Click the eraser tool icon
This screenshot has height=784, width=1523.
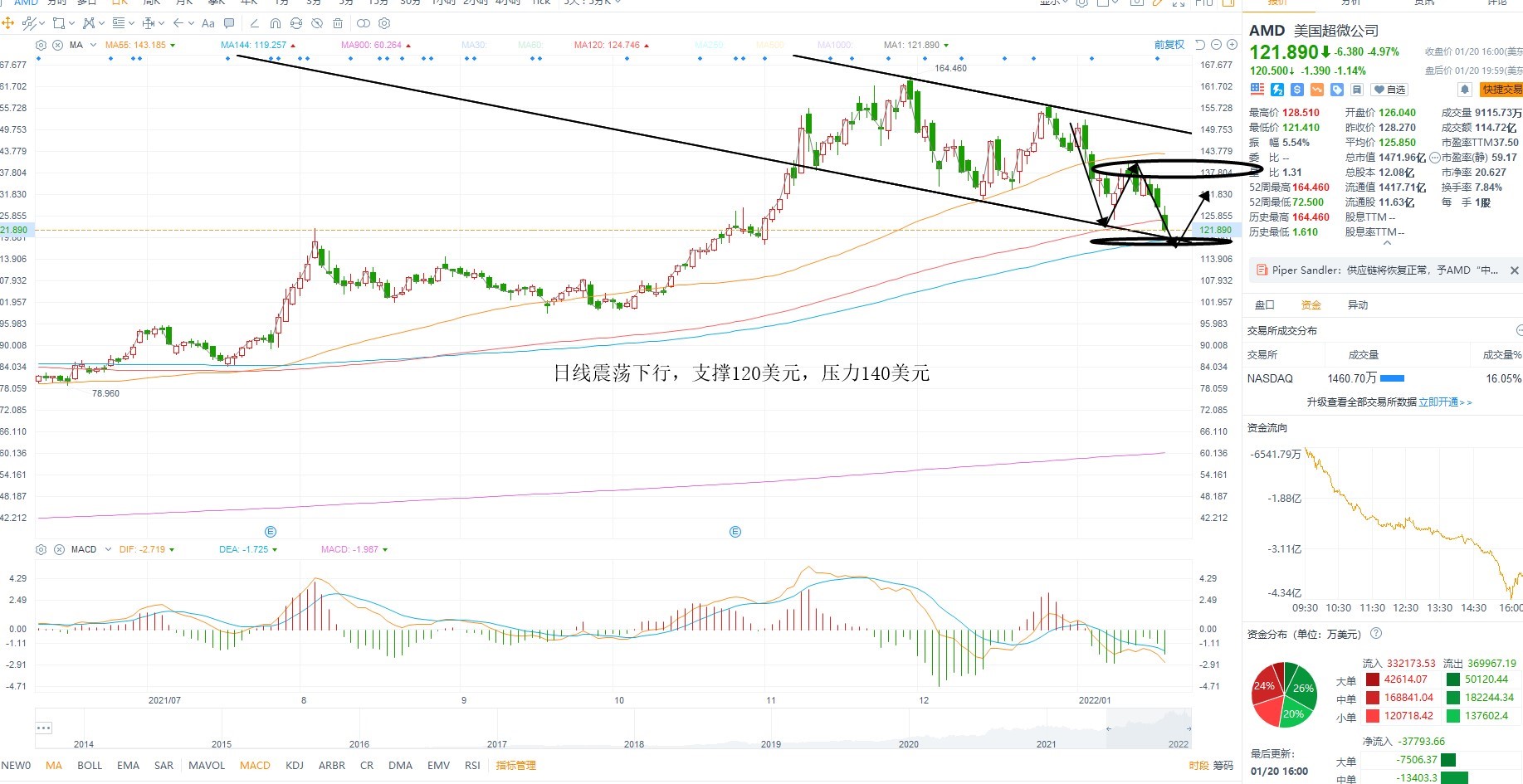point(255,23)
